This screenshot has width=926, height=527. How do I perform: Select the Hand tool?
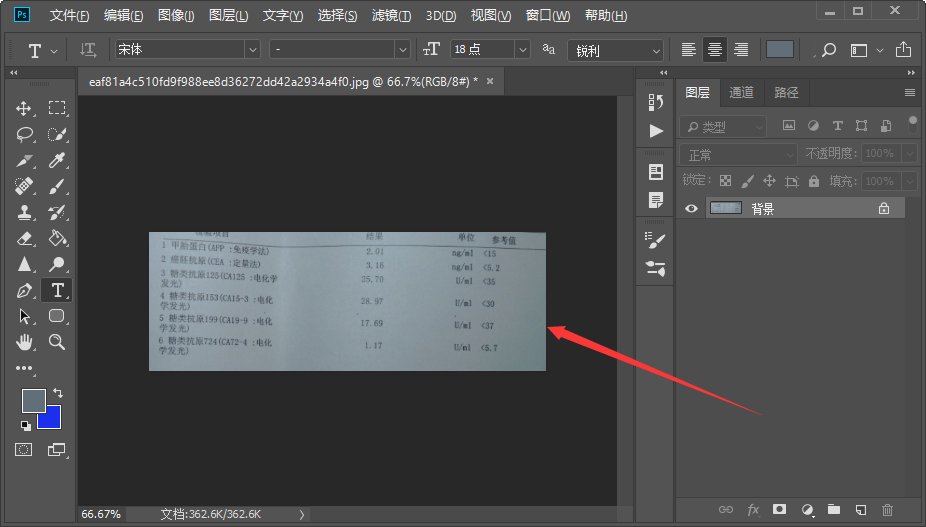pos(24,342)
